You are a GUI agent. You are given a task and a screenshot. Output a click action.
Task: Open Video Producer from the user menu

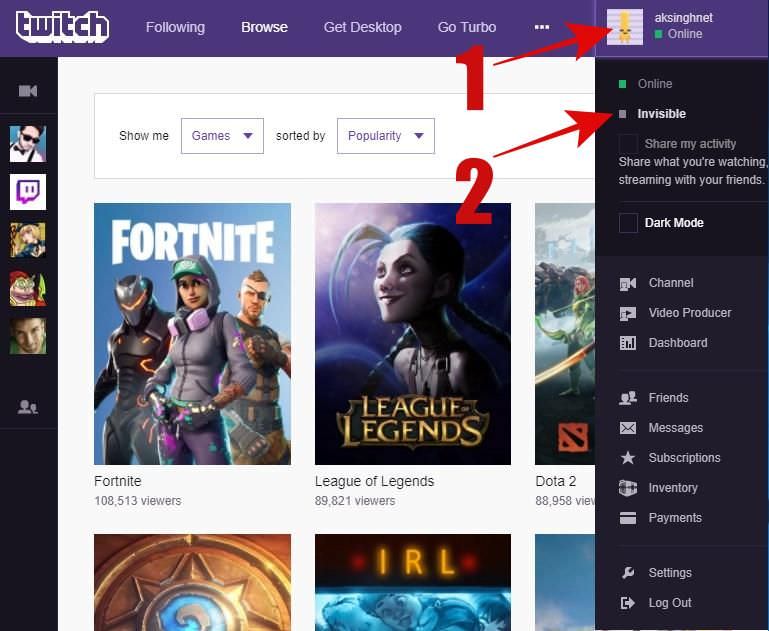click(690, 313)
